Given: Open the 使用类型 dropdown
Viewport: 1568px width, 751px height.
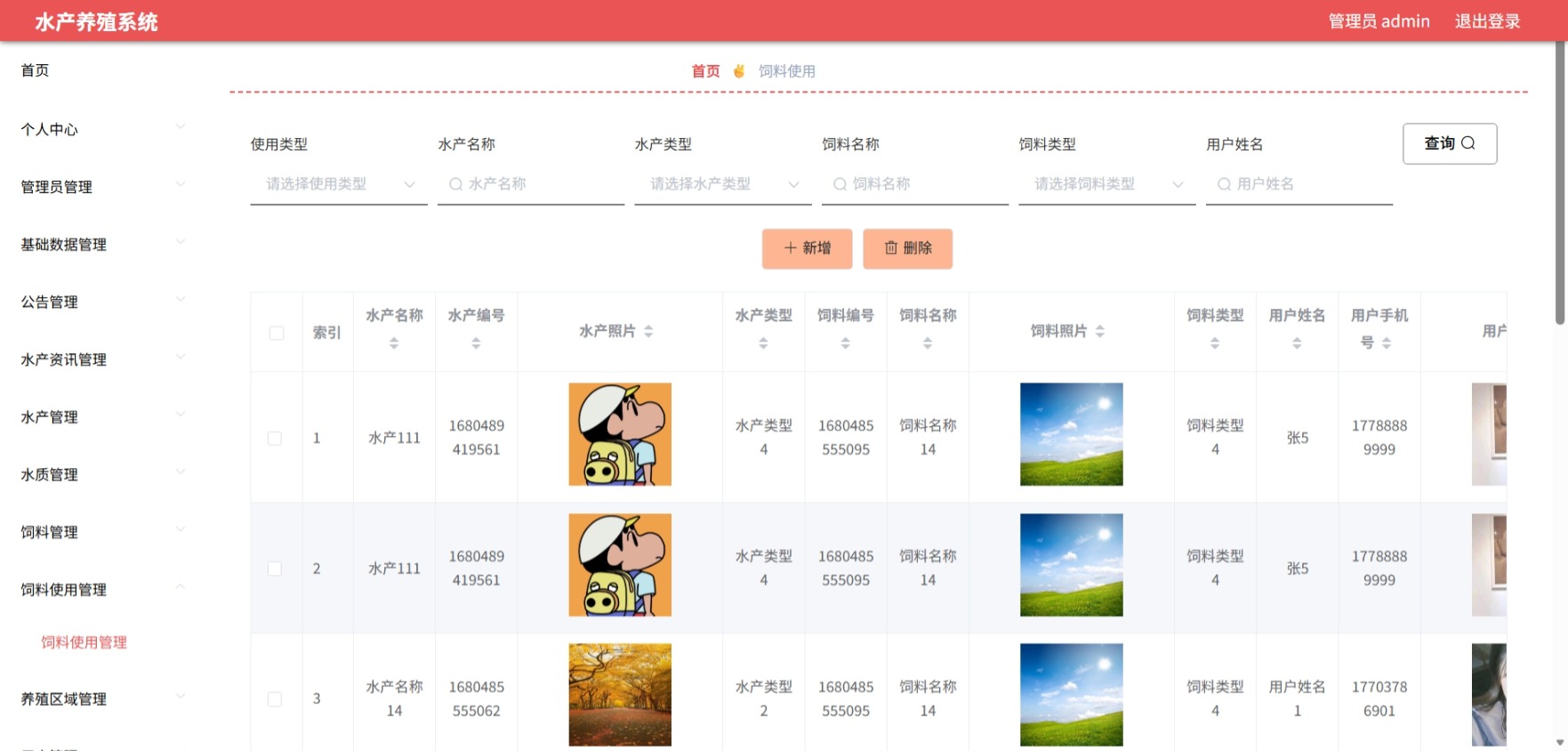Looking at the screenshot, I should point(339,184).
